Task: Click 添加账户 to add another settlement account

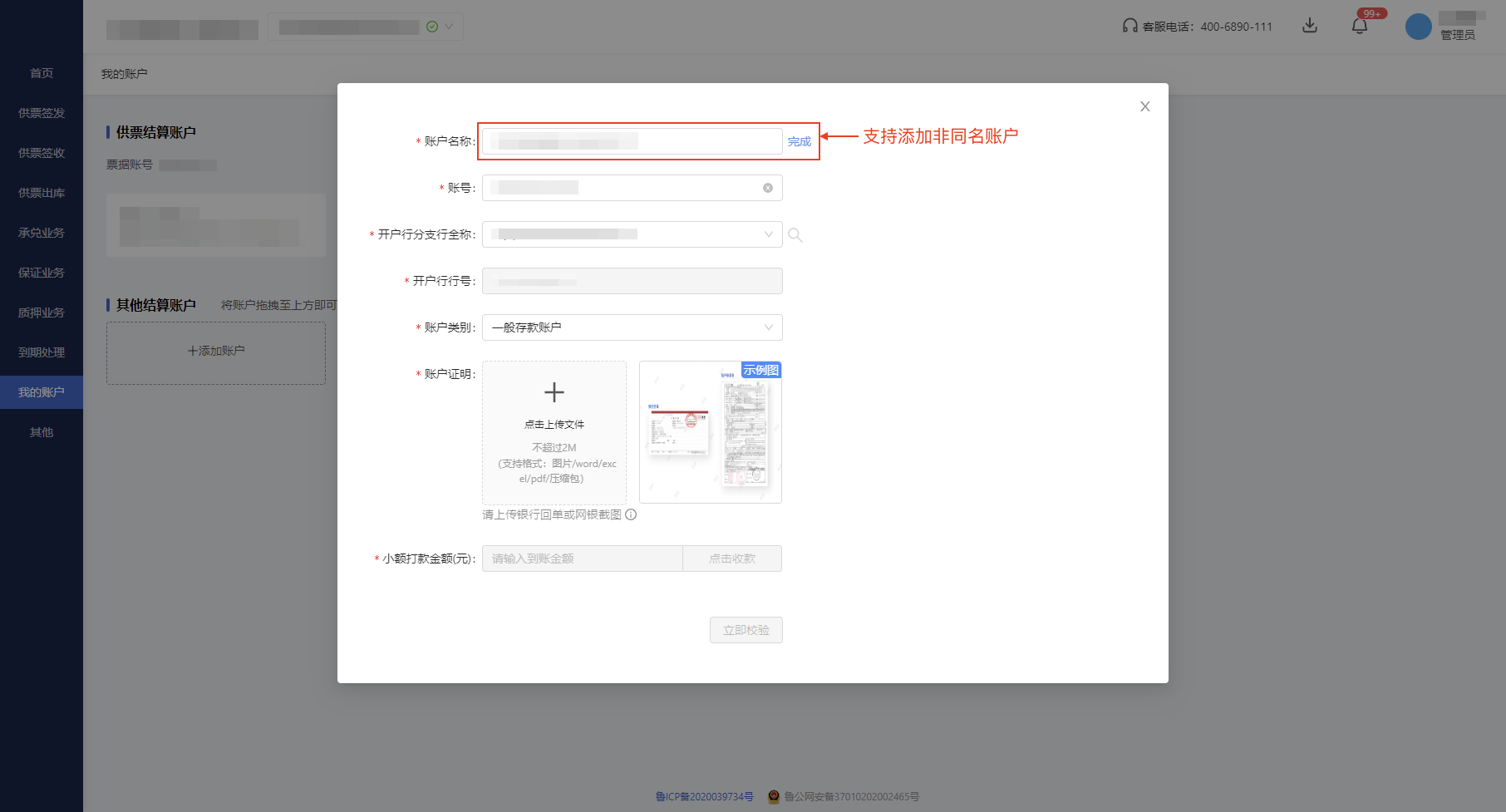Action: click(215, 350)
